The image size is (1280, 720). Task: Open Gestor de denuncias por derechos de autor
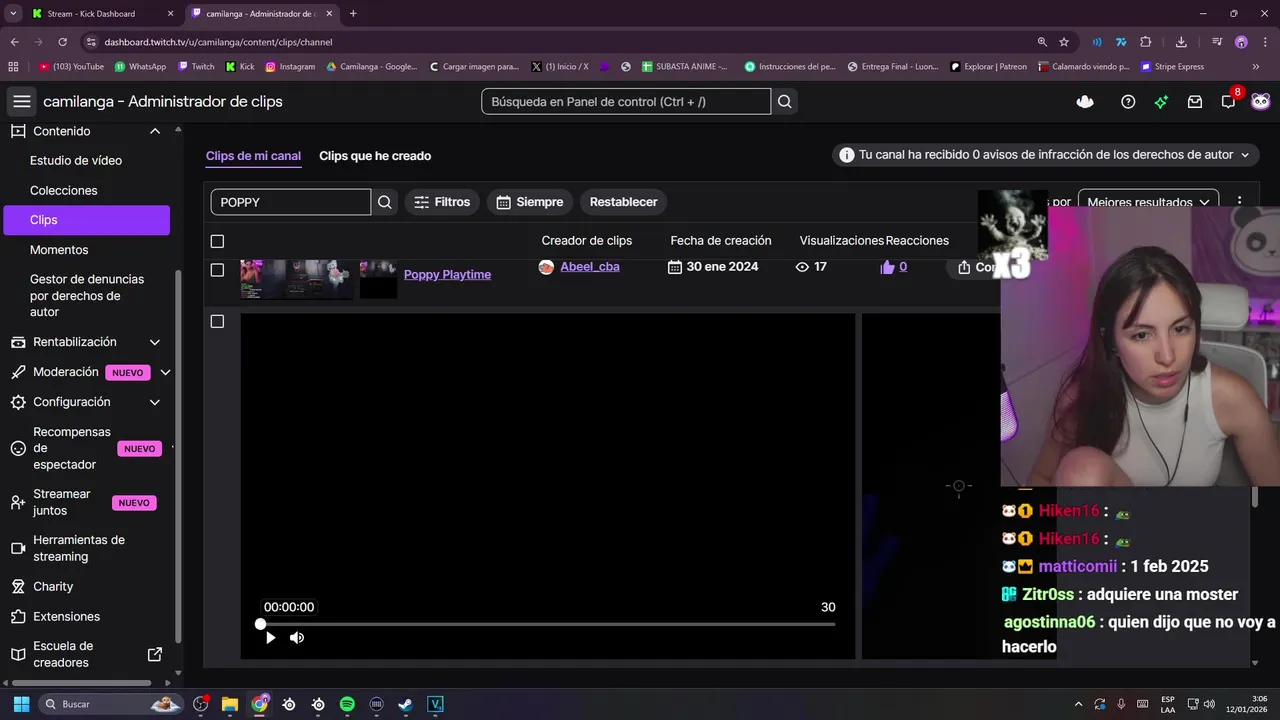pos(87,295)
